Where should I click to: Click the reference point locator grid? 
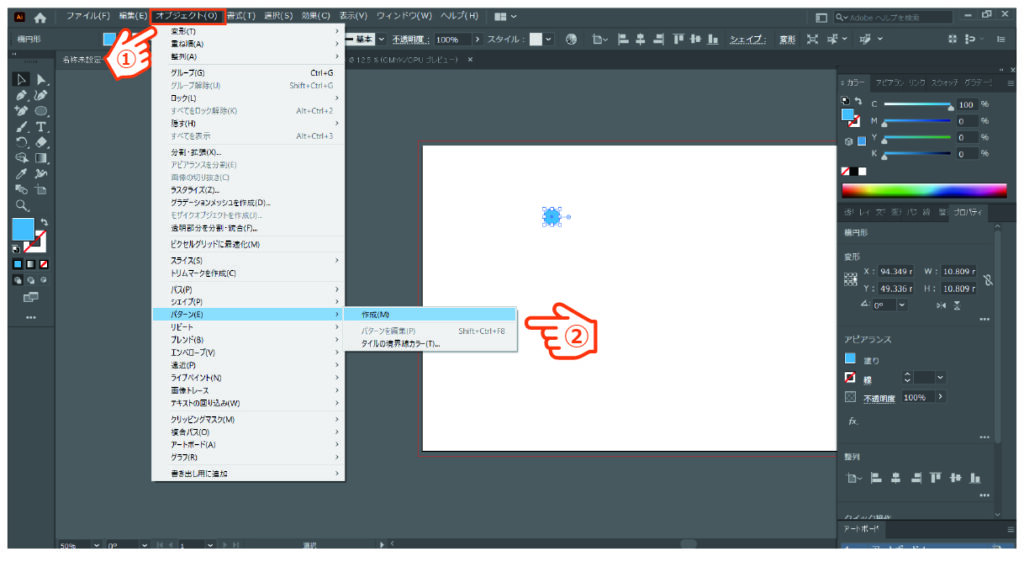tap(850, 279)
